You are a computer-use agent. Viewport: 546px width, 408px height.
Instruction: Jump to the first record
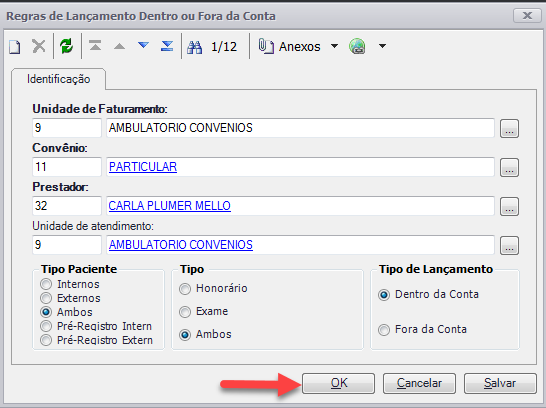point(95,46)
